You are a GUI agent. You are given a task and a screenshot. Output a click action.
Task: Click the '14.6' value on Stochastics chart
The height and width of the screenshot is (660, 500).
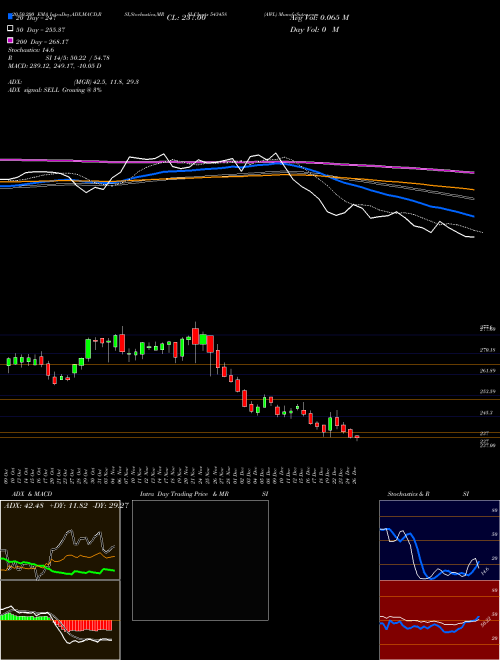coord(484,572)
